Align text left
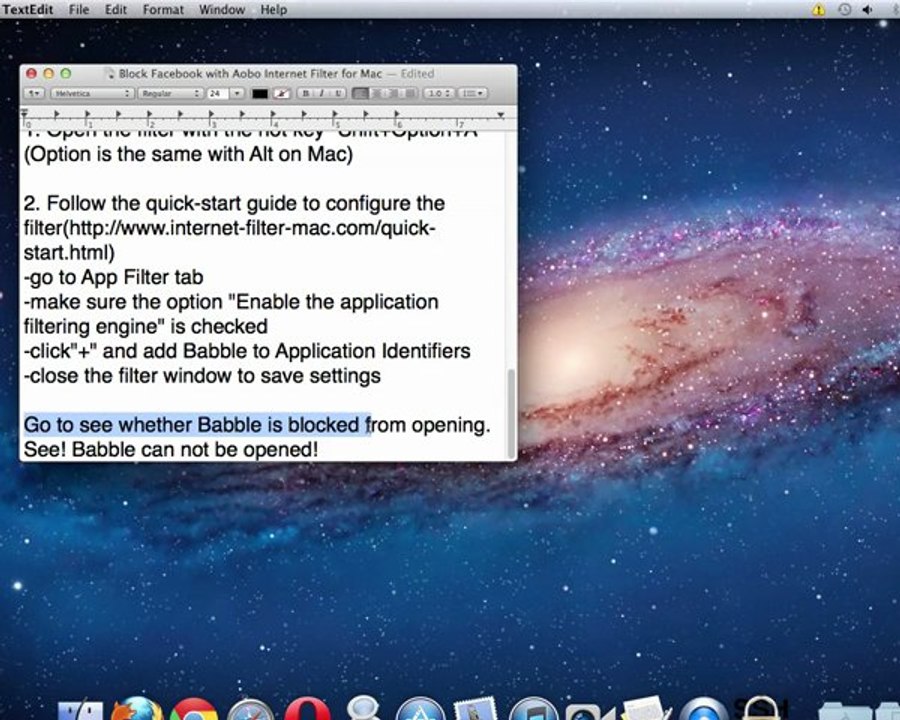900x720 pixels. click(x=360, y=93)
